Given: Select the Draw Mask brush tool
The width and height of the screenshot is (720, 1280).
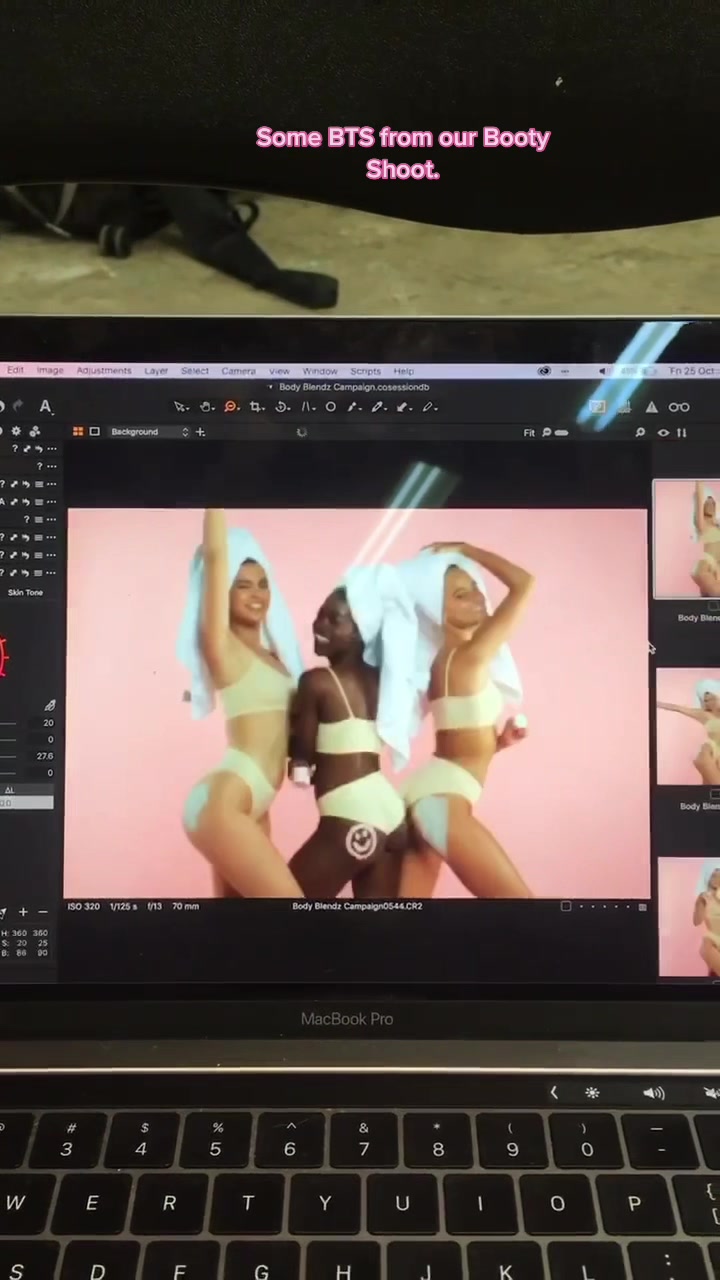Looking at the screenshot, I should click(379, 407).
